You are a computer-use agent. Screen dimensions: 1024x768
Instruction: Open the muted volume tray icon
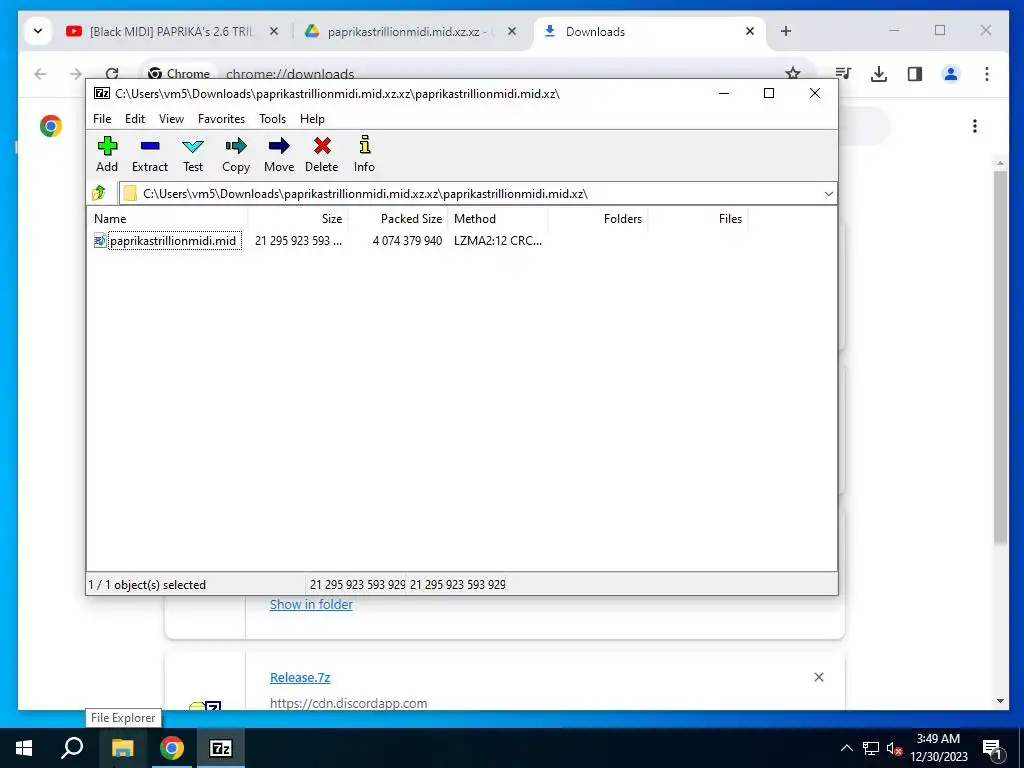[x=895, y=748]
